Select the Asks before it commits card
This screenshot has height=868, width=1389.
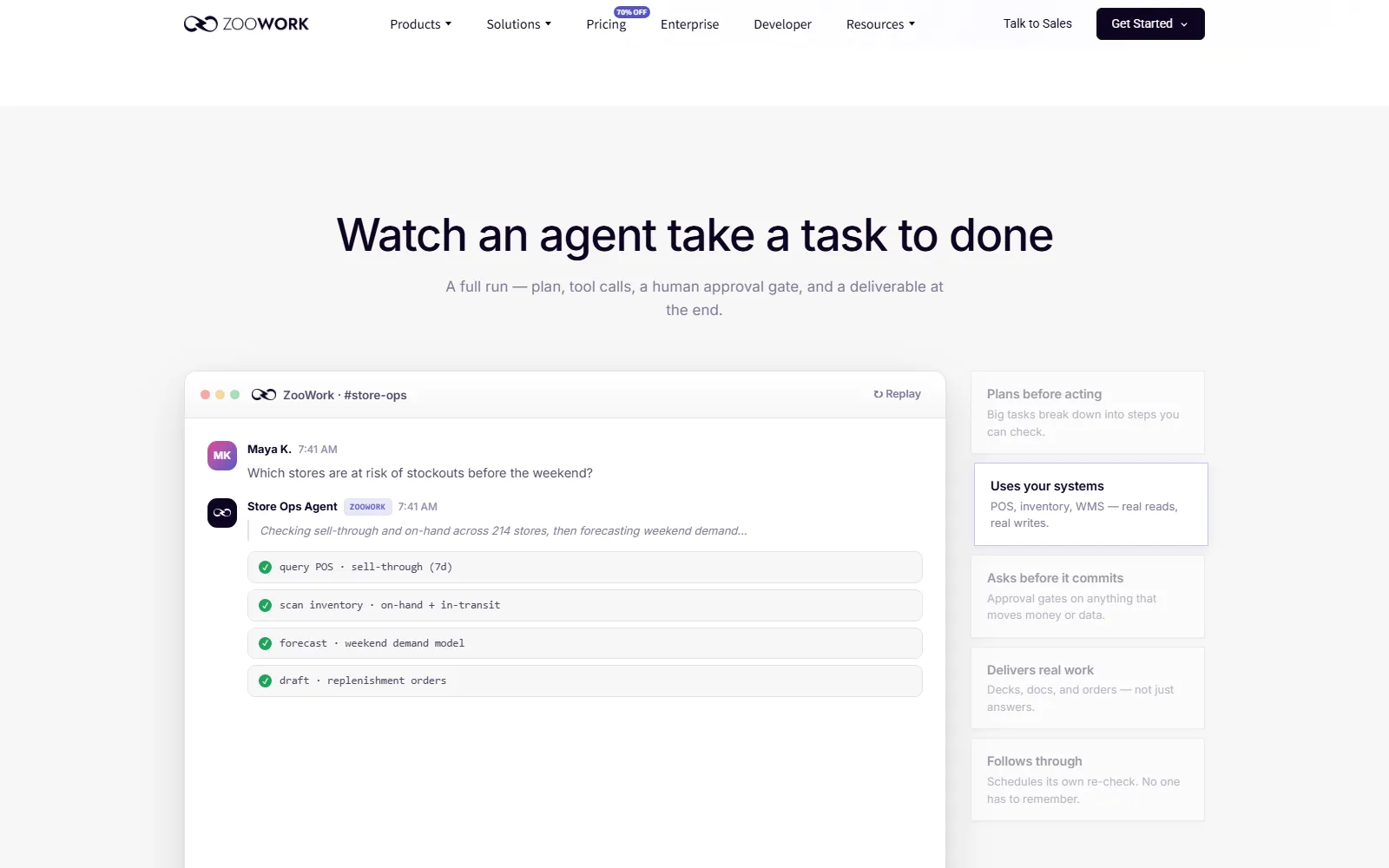(x=1088, y=596)
